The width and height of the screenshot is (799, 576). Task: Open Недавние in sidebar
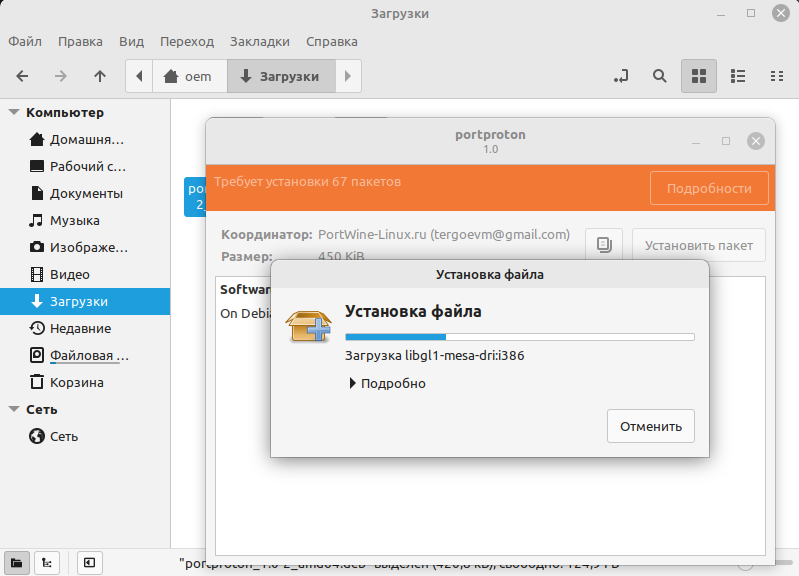[85, 328]
